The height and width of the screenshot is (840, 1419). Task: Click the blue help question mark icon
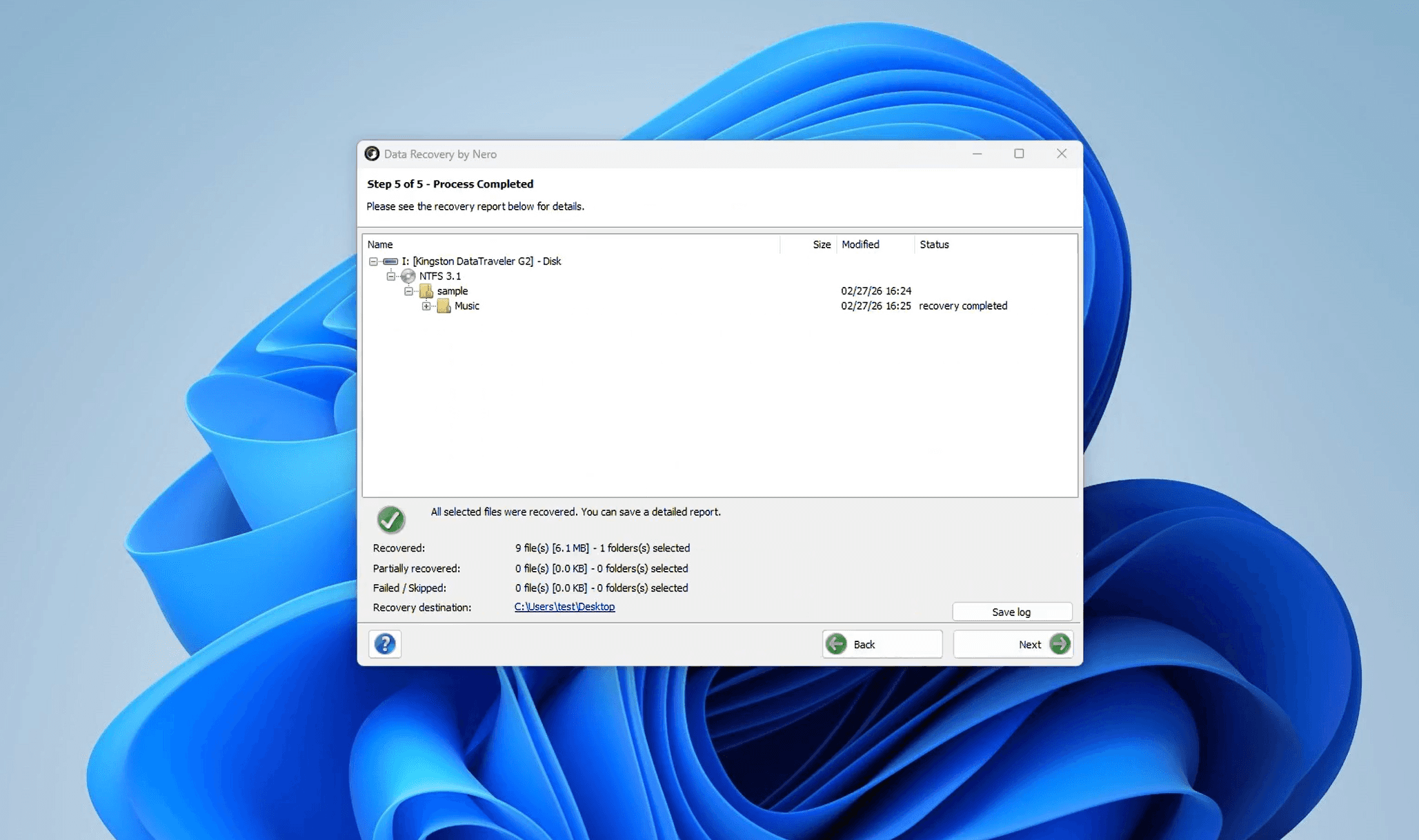click(x=385, y=643)
